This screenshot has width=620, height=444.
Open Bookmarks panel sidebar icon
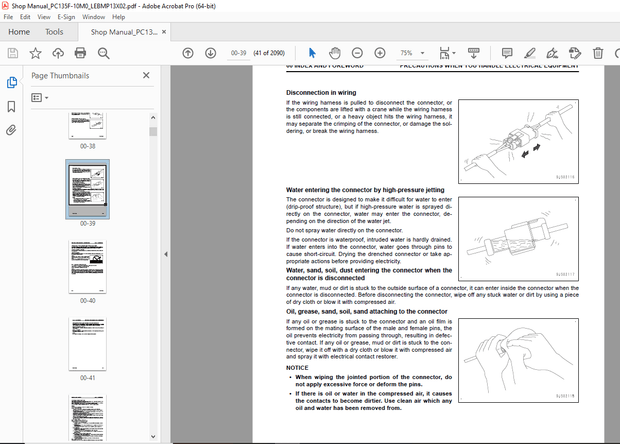click(x=11, y=106)
